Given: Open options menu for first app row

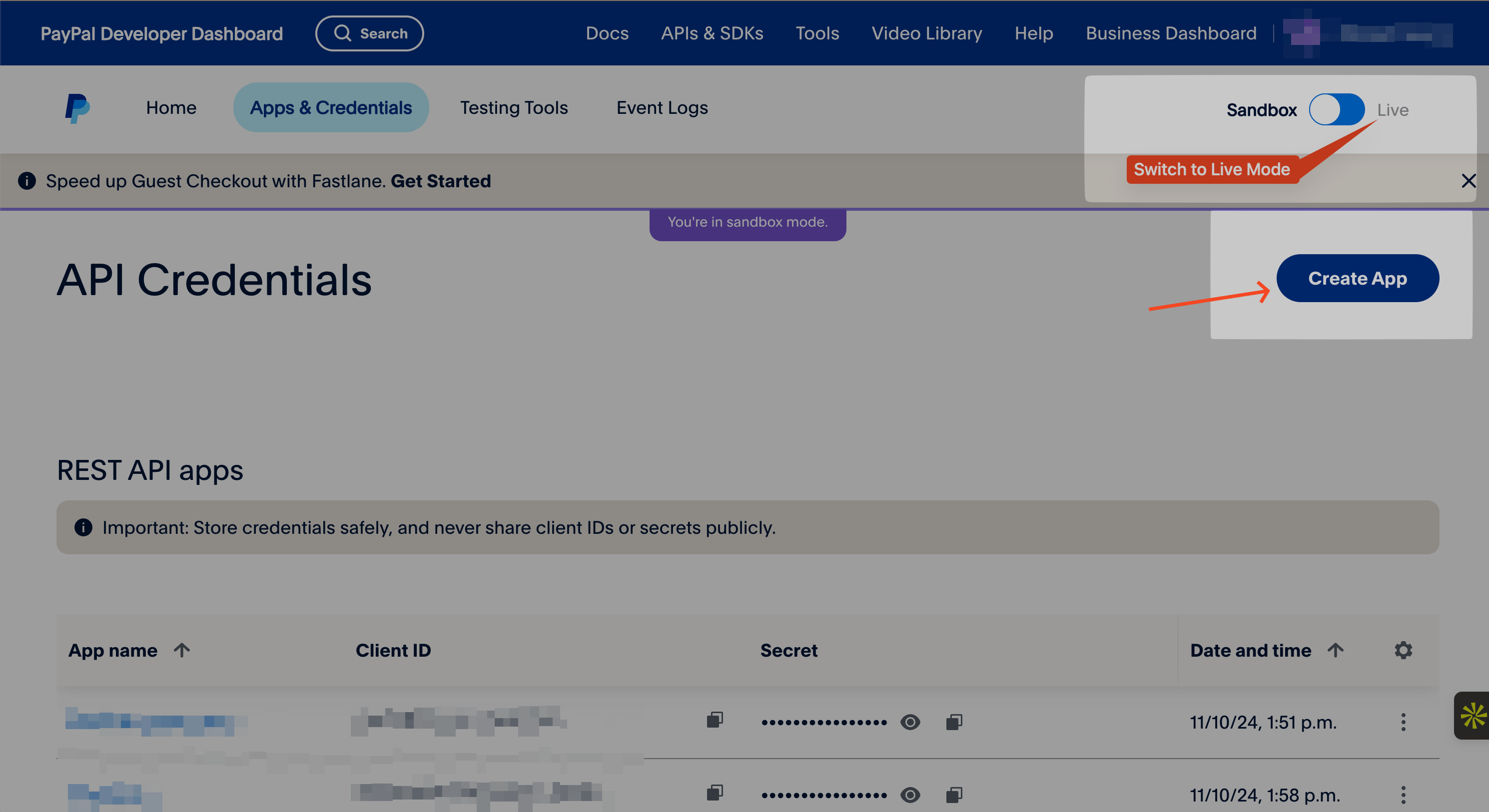Looking at the screenshot, I should click(1403, 722).
